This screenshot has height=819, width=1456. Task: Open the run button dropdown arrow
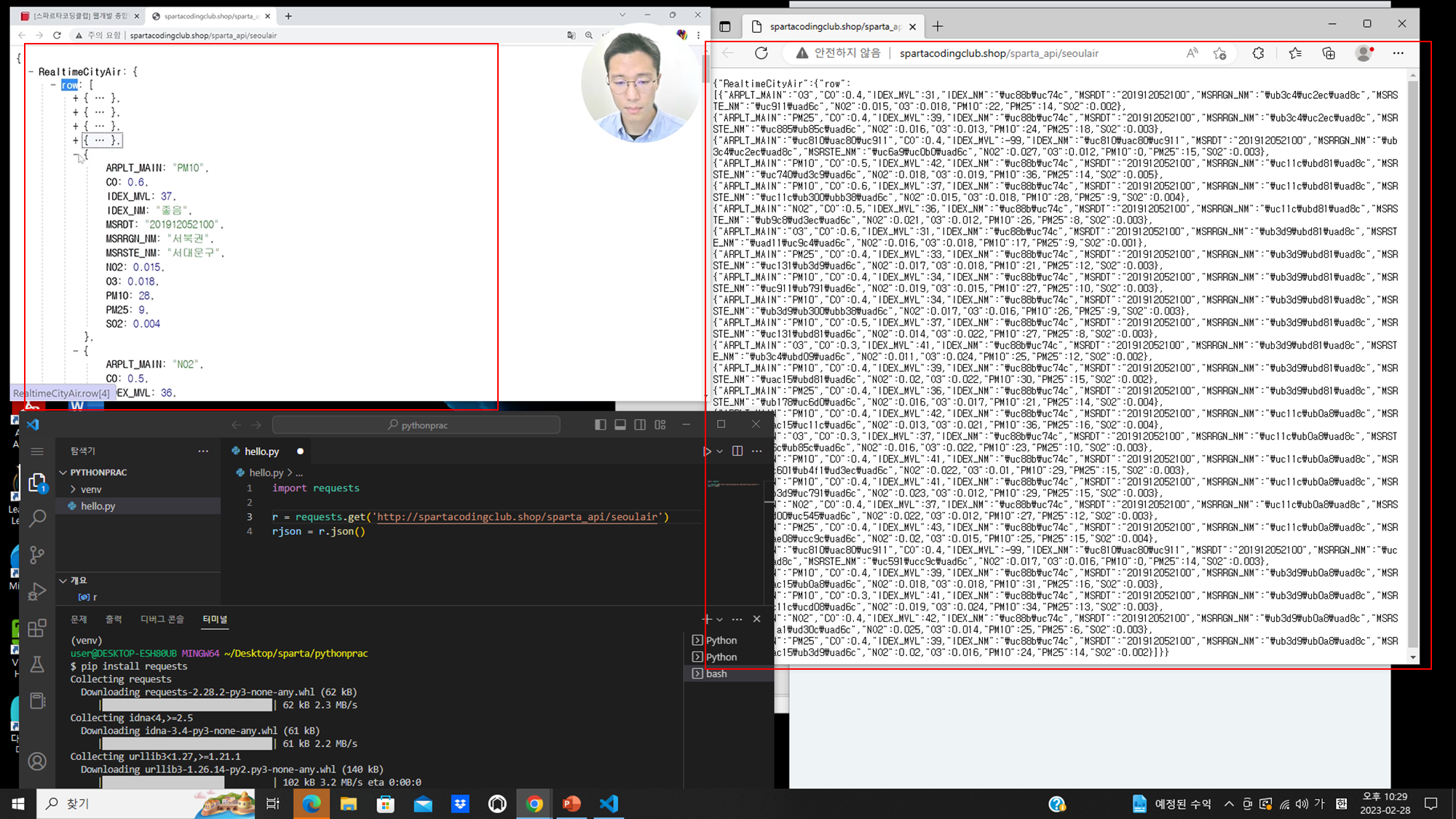coord(720,451)
